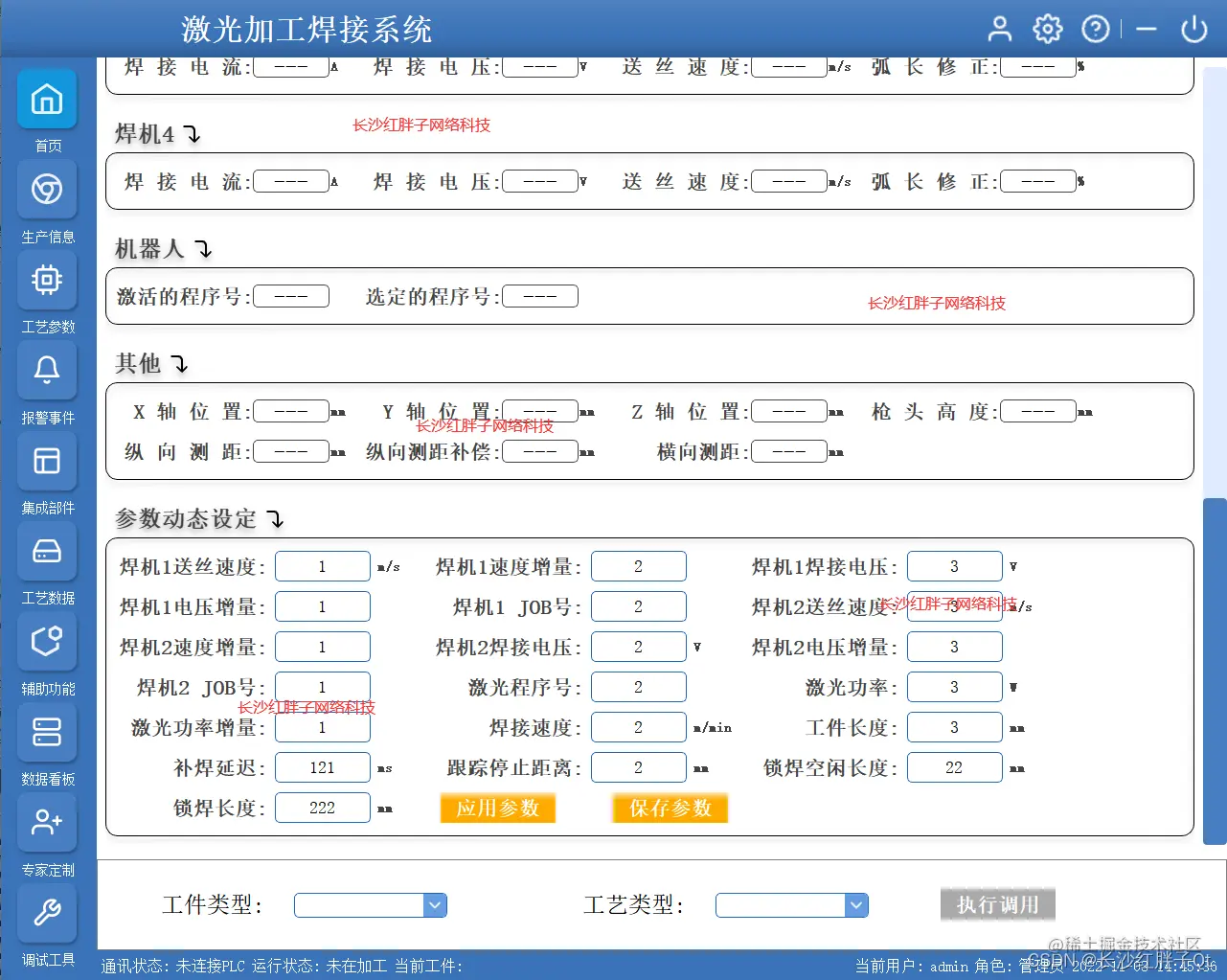The image size is (1227, 980).
Task: Open the 集成部件 layout icon
Action: point(47,461)
